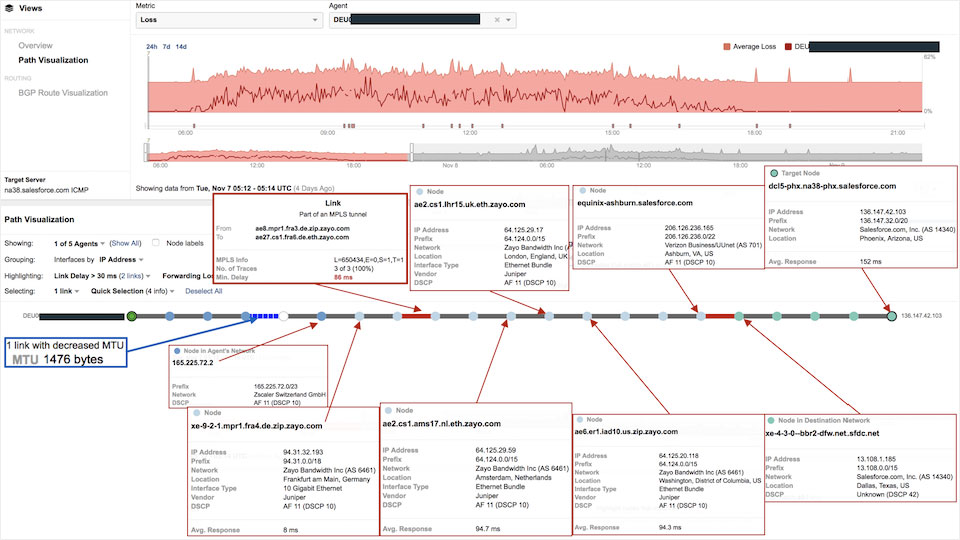
Task: Click the Show All agents link
Action: (125, 243)
